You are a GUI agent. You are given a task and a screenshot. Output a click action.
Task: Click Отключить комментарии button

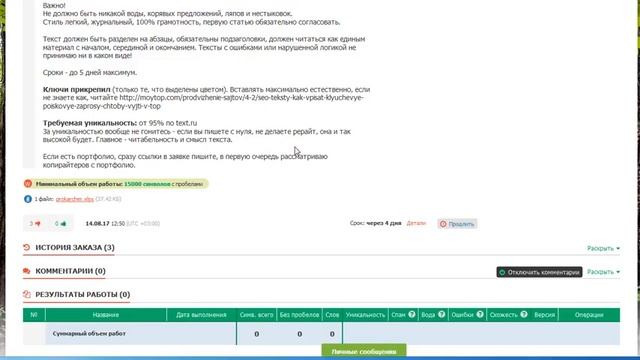tap(539, 272)
